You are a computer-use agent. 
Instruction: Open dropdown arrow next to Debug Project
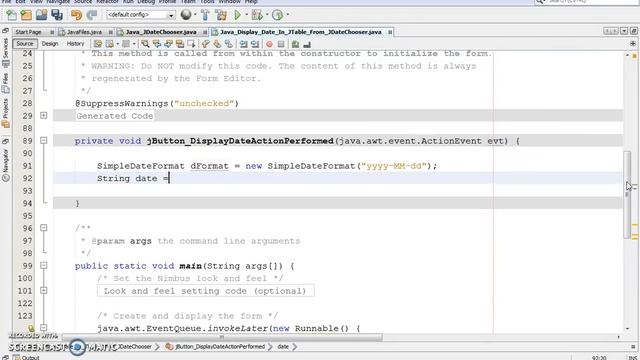click(267, 15)
